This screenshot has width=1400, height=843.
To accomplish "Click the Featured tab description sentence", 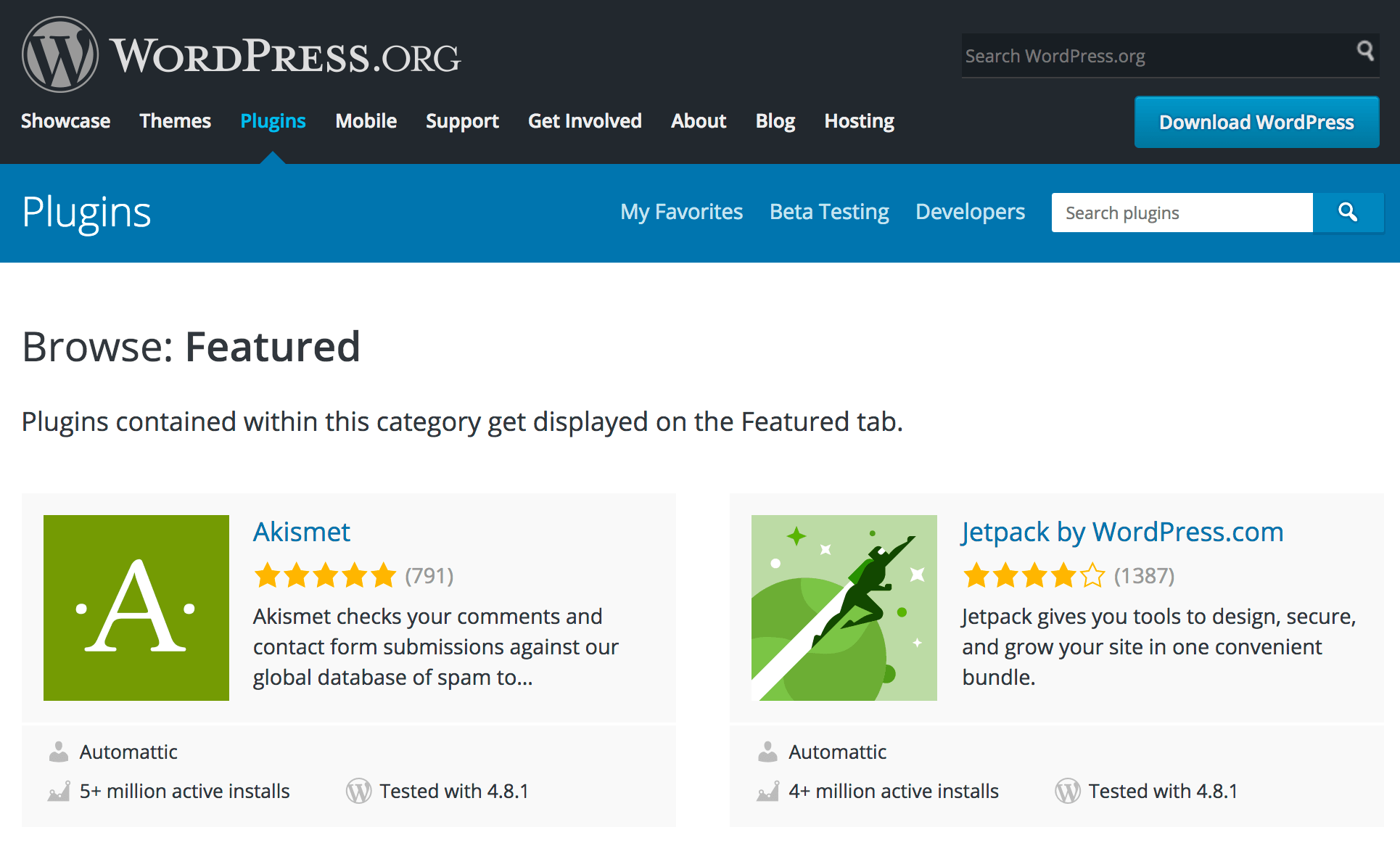I will pos(462,421).
